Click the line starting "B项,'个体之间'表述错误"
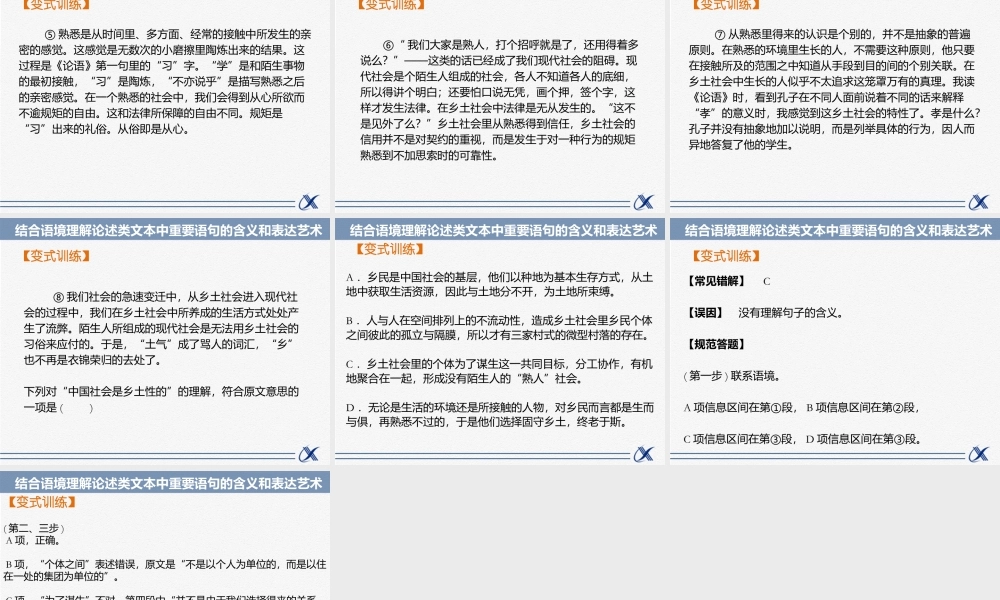1000x600 pixels. click(165, 570)
